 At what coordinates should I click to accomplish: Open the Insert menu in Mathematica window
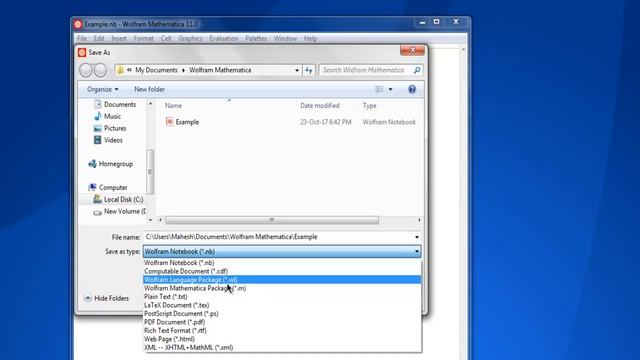(x=119, y=38)
